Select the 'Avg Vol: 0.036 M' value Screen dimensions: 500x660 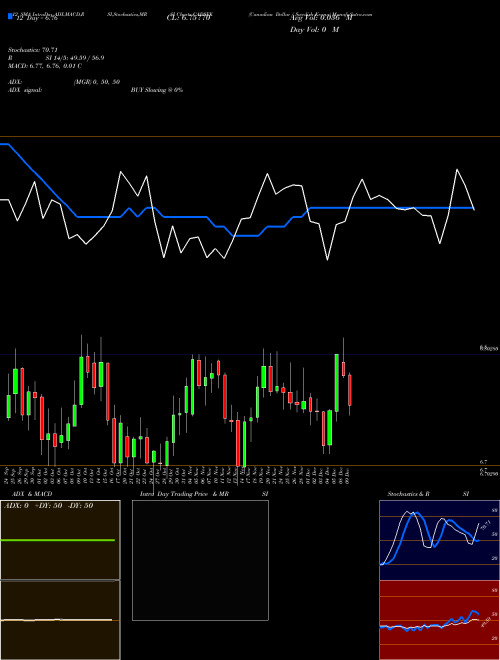click(320, 18)
